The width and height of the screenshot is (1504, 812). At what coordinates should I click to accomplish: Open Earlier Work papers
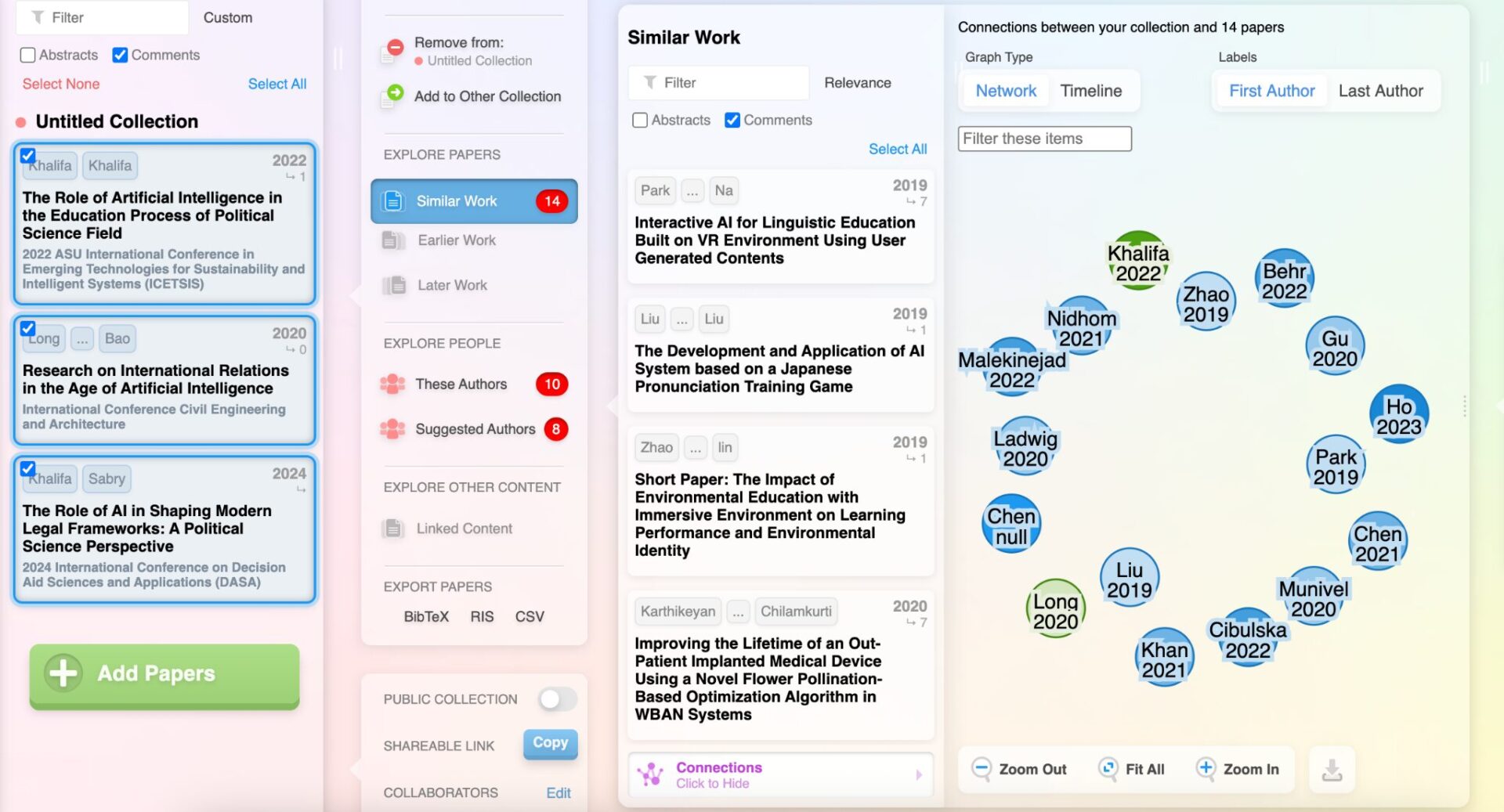pyautogui.click(x=456, y=240)
